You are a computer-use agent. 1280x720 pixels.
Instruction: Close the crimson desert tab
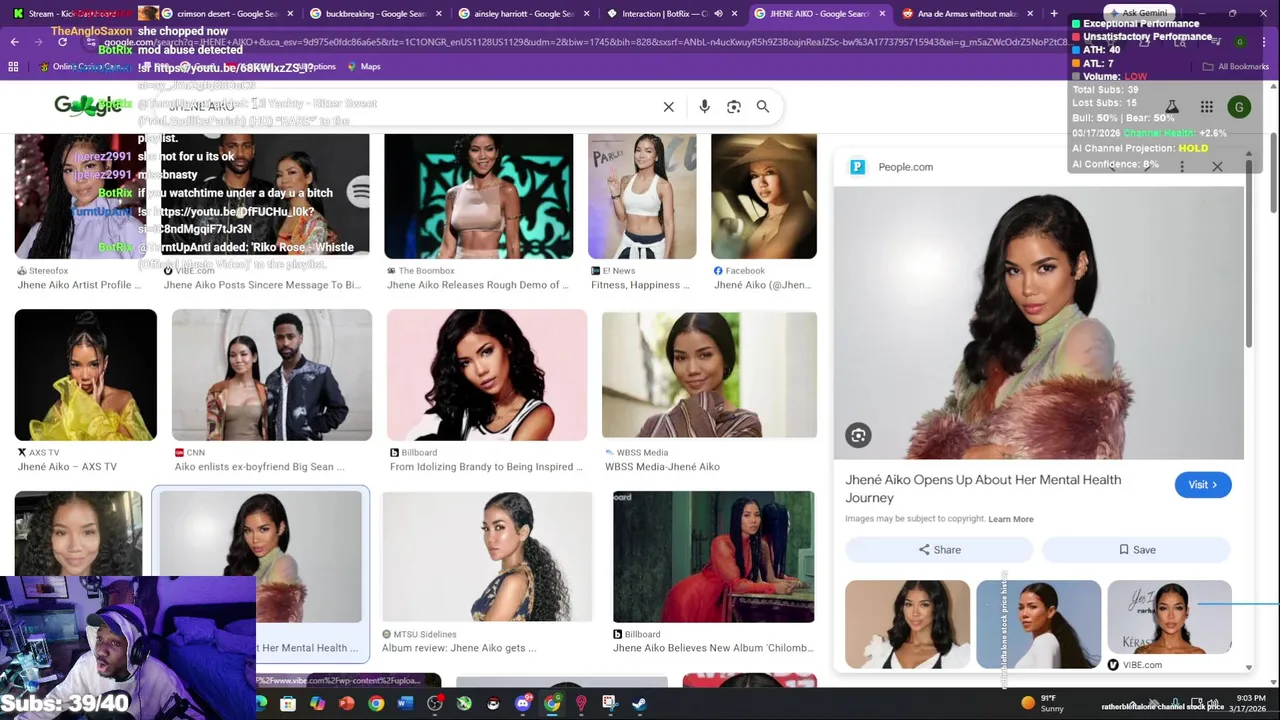tap(288, 13)
